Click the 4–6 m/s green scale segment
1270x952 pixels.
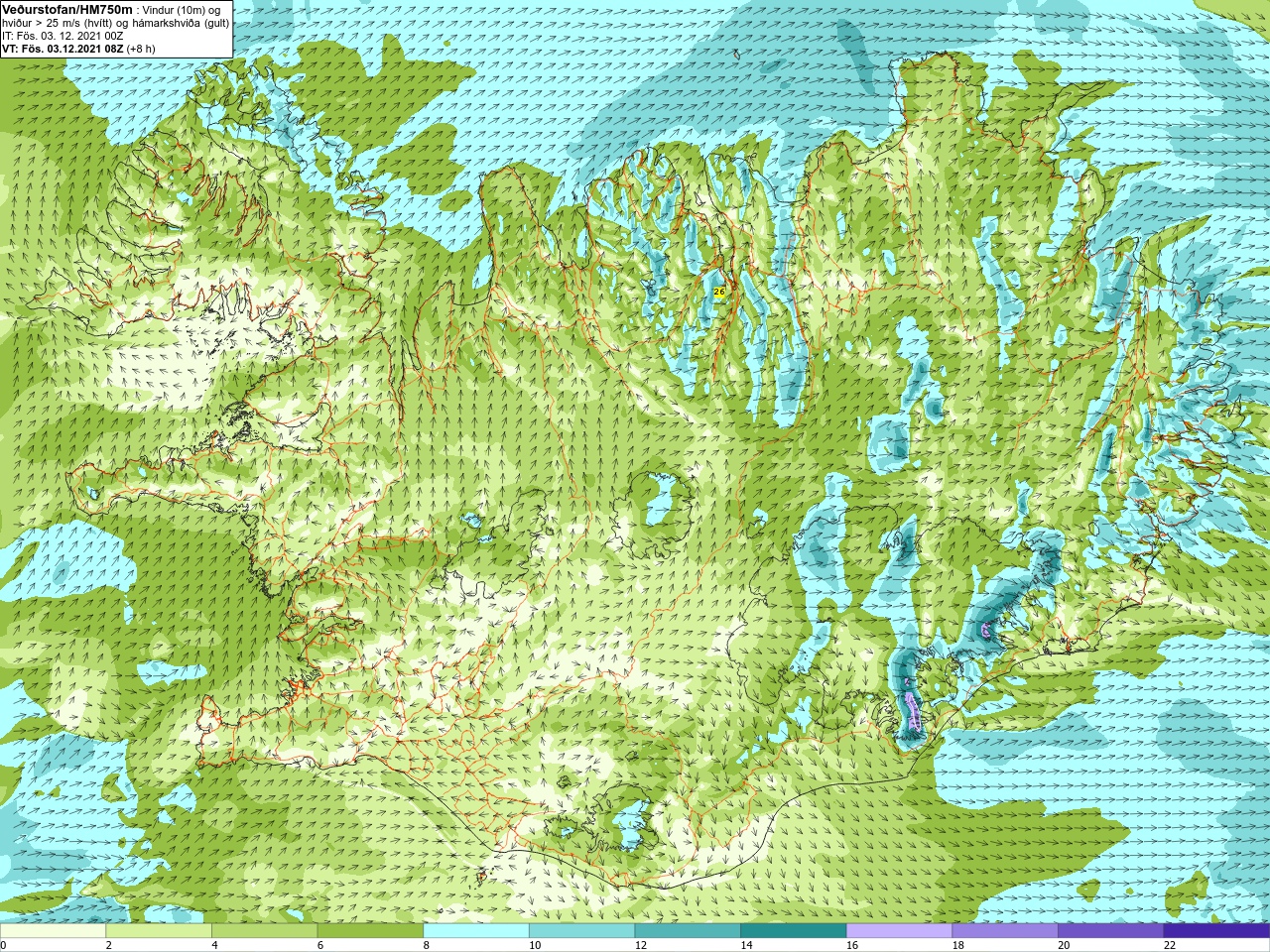pos(264,931)
